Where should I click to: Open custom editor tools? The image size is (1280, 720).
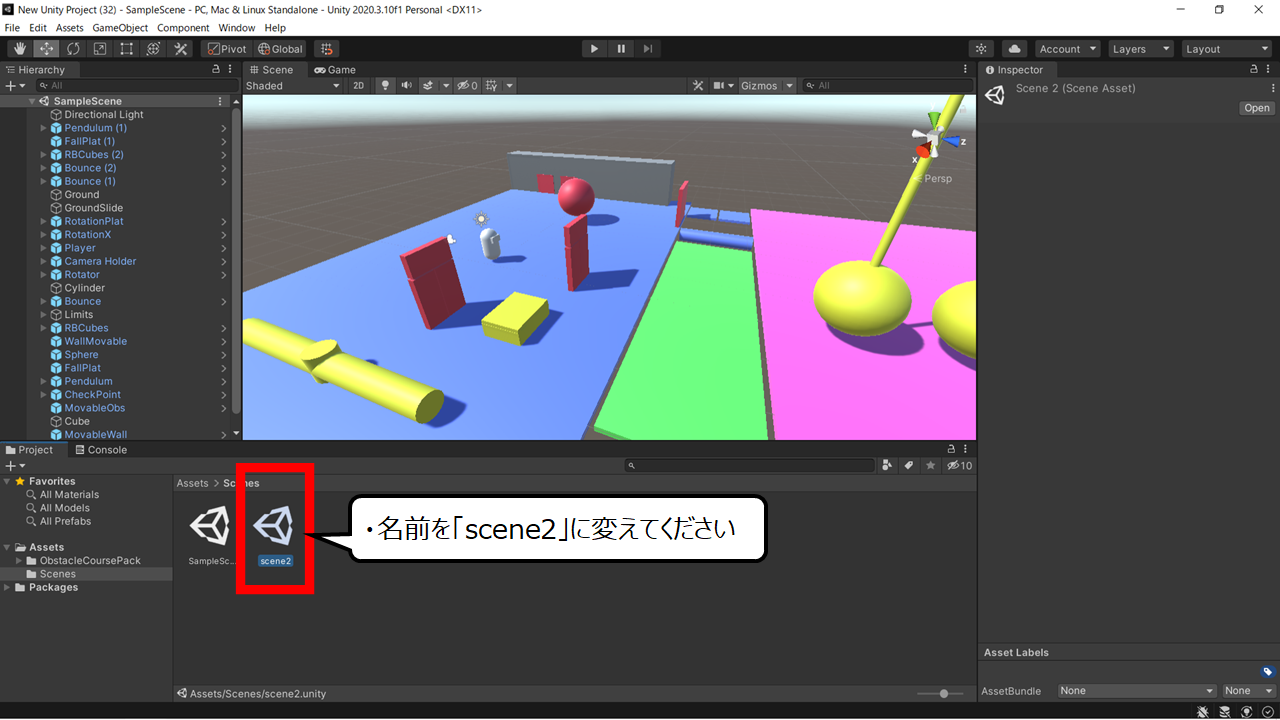(181, 49)
